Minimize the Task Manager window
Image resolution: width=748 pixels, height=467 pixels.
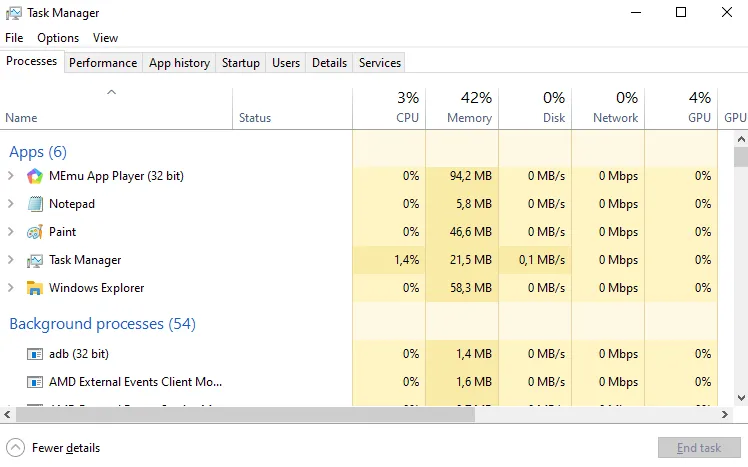[636, 12]
